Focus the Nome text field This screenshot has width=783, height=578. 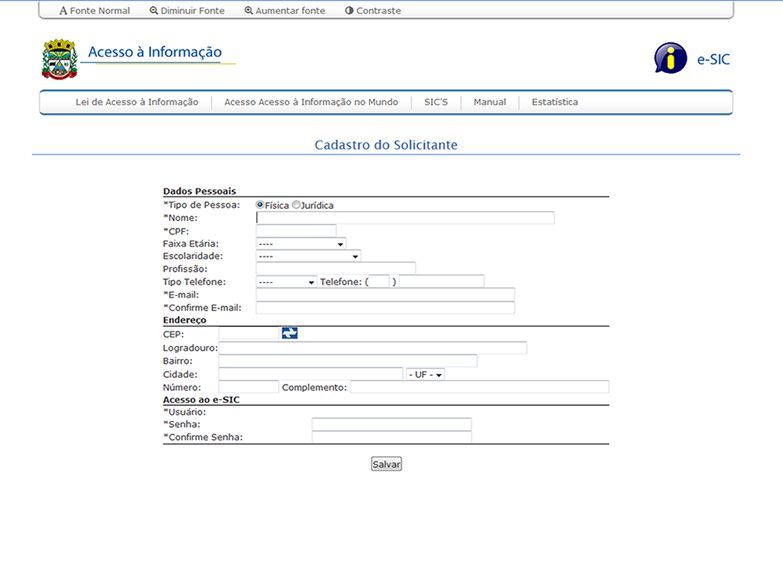(x=405, y=217)
